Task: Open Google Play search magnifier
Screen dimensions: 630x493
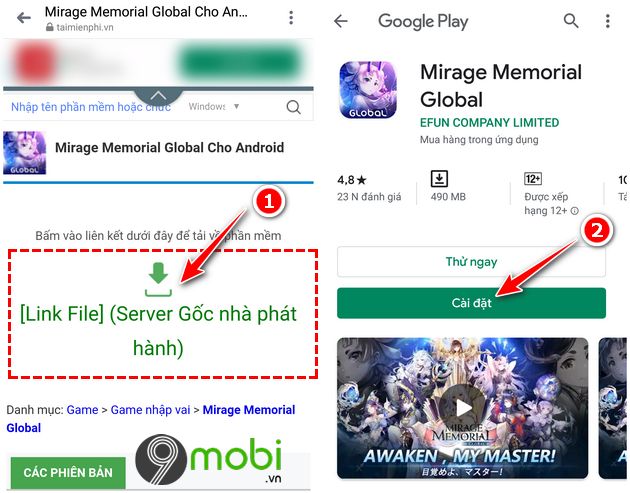Action: (x=571, y=20)
